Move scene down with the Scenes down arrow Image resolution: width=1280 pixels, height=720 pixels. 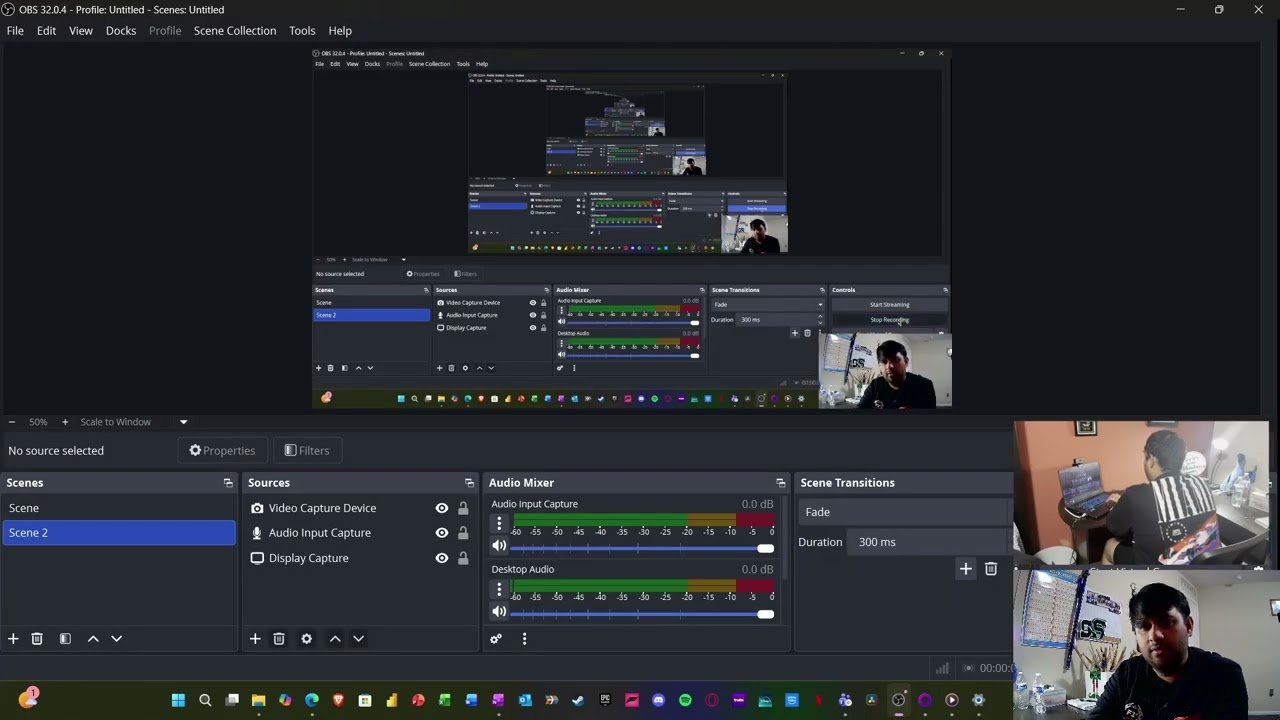point(116,639)
